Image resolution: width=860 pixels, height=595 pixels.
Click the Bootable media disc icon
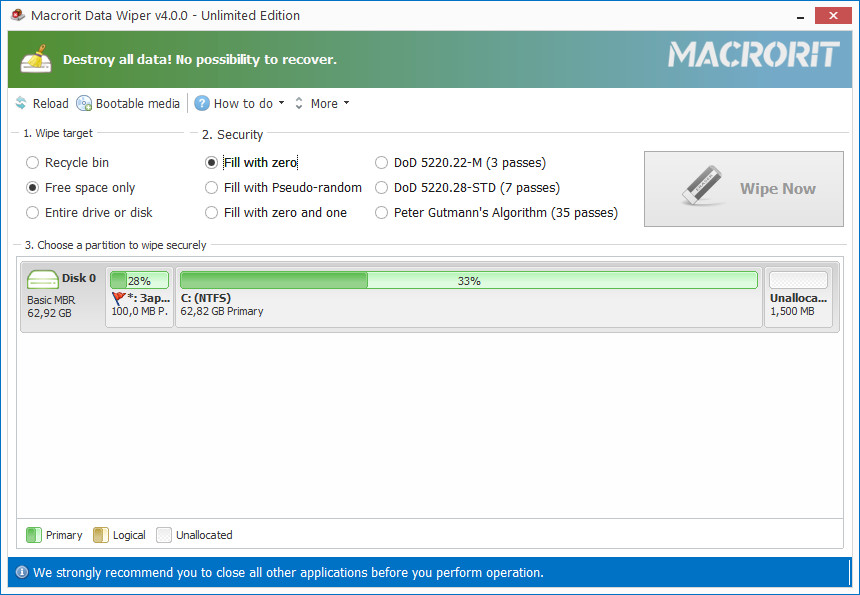pos(84,103)
